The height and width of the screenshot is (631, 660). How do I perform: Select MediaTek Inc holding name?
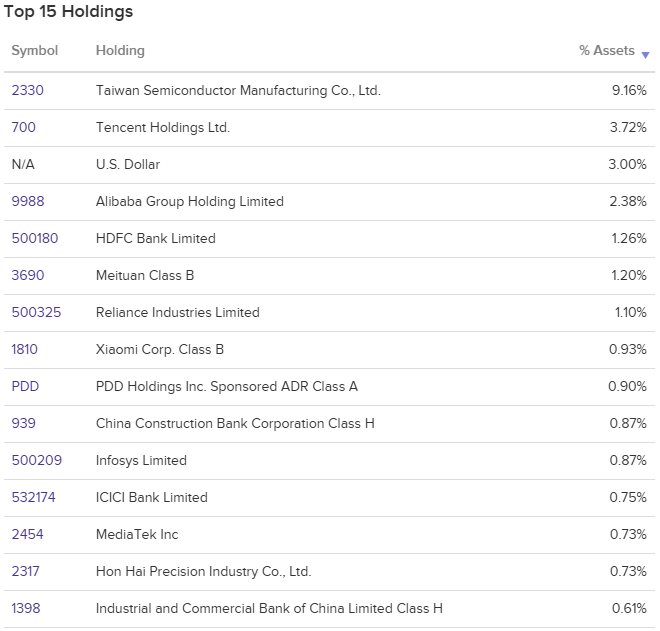137,535
